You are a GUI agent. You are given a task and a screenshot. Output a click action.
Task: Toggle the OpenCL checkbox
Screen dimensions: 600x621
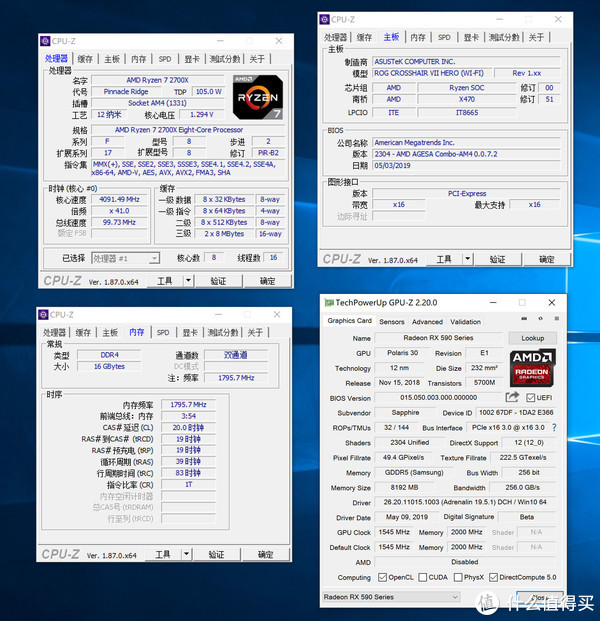[382, 577]
